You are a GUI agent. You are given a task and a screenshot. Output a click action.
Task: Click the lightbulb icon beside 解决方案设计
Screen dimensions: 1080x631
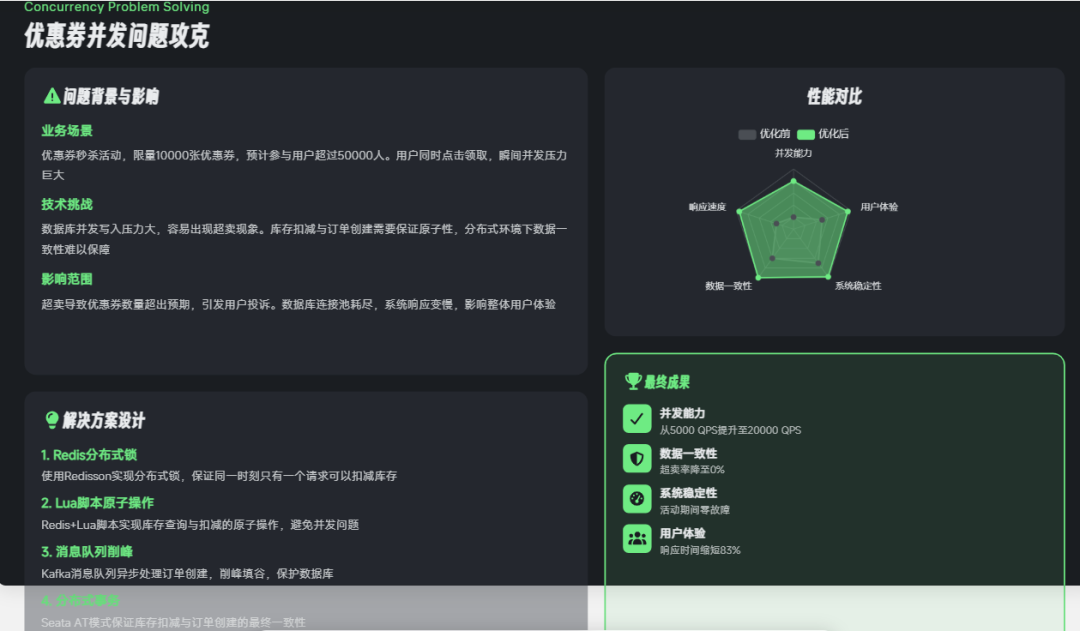[52, 420]
